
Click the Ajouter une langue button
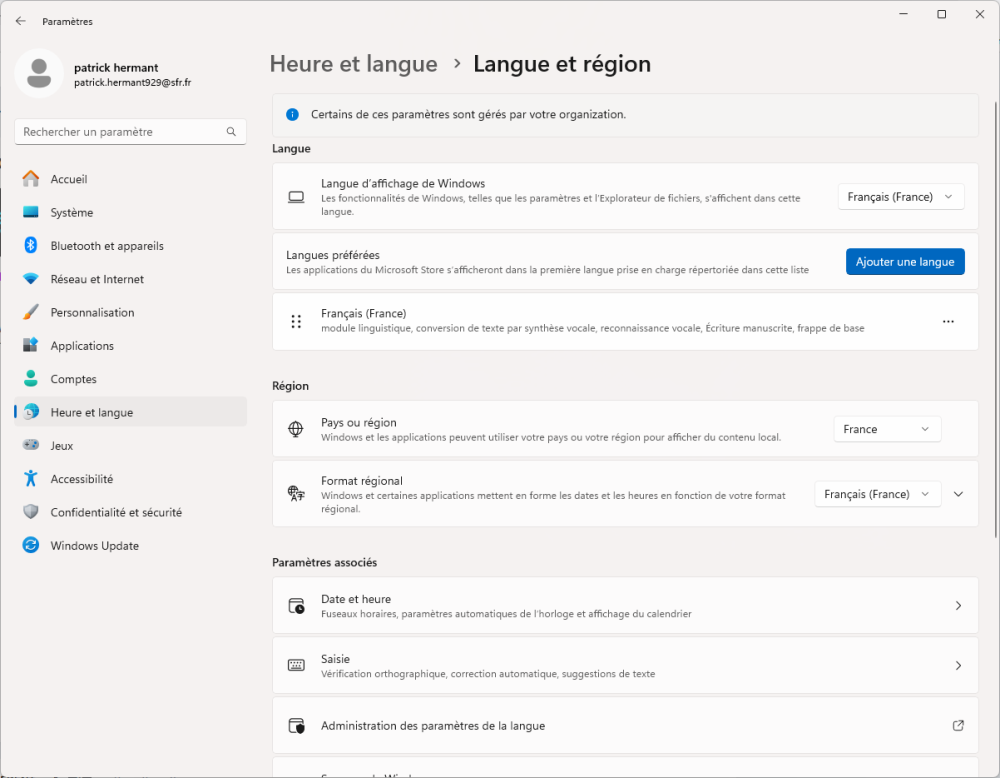click(904, 262)
